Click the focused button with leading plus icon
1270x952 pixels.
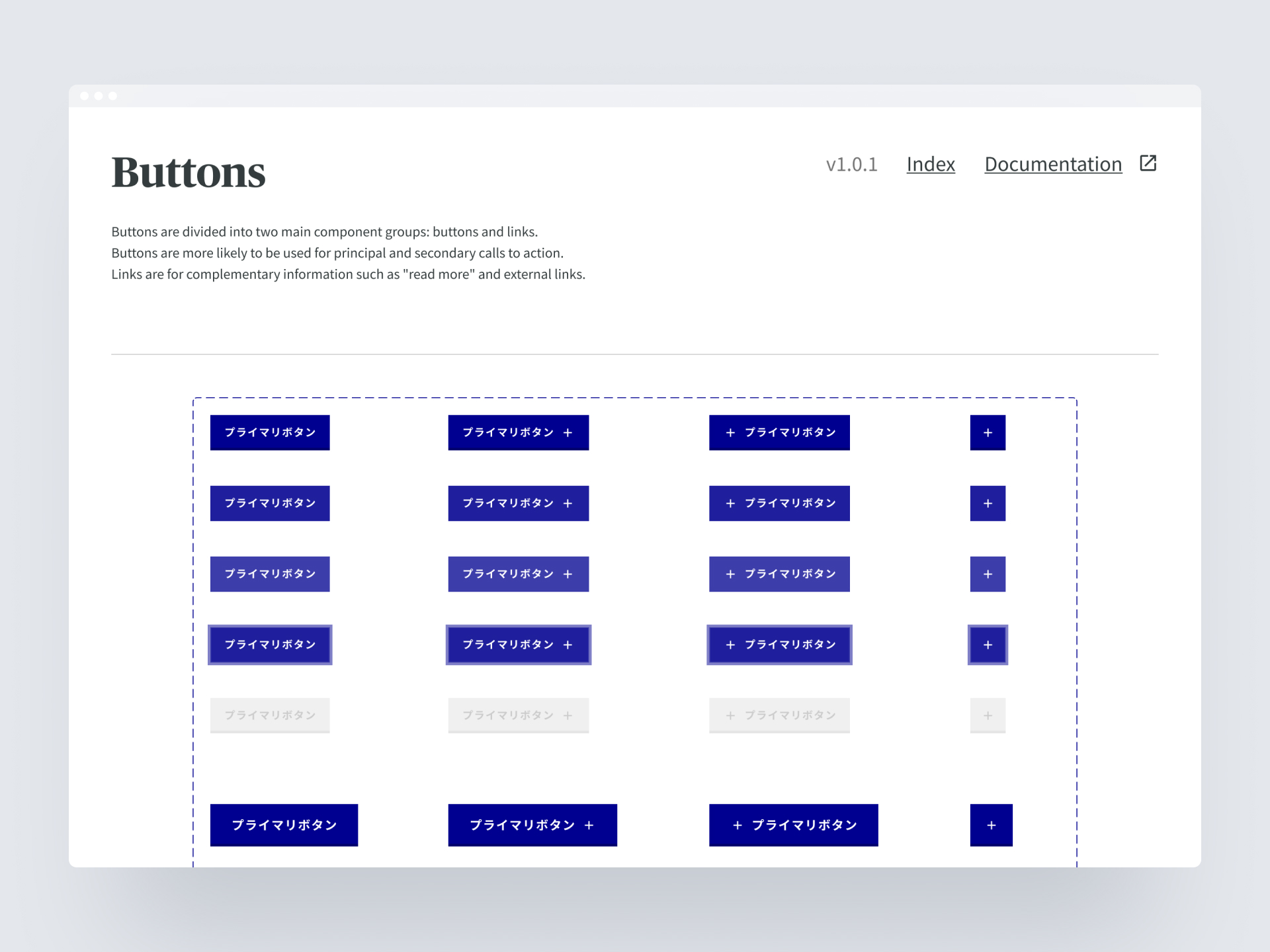click(x=779, y=645)
